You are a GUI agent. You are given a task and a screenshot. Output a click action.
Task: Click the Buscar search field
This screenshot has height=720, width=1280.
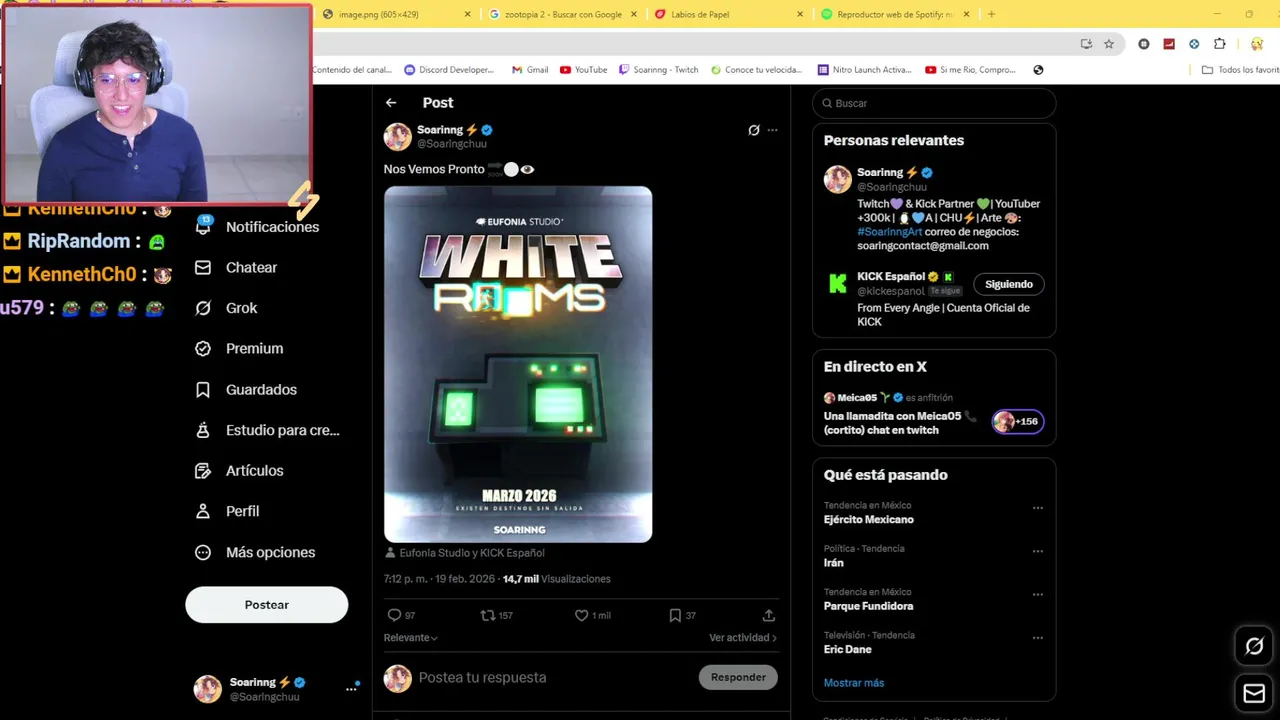[x=934, y=103]
